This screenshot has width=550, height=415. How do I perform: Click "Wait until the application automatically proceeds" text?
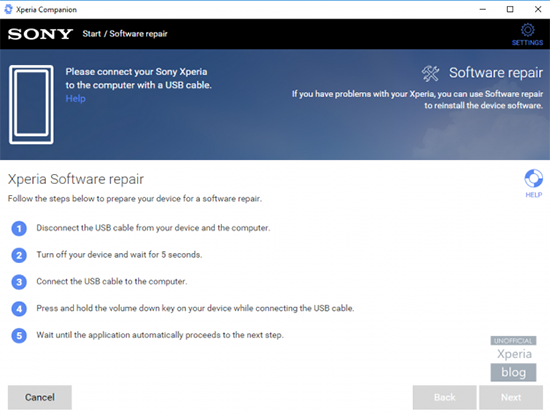point(160,335)
